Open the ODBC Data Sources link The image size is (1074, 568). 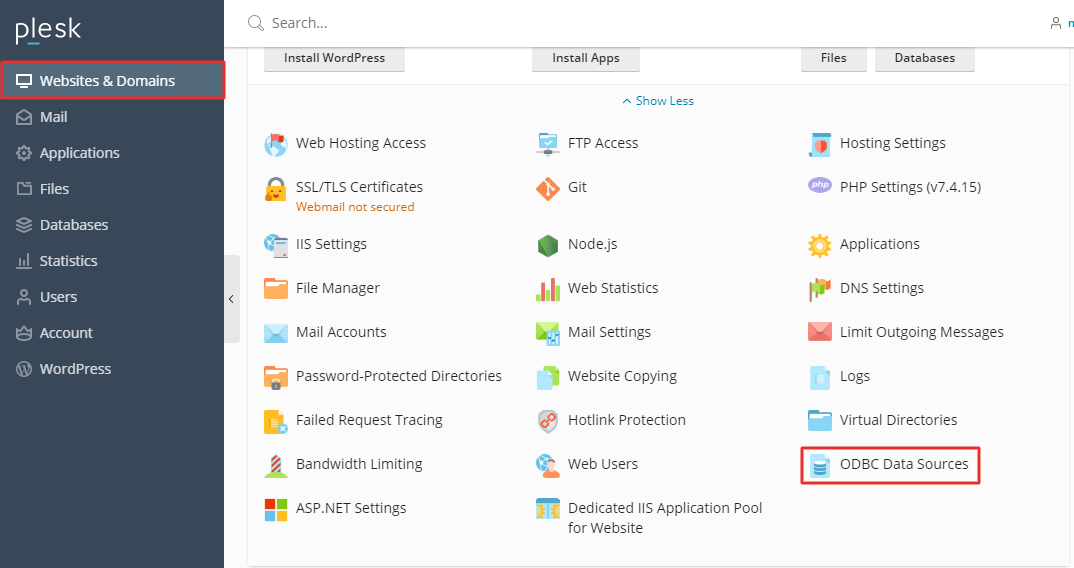[904, 464]
